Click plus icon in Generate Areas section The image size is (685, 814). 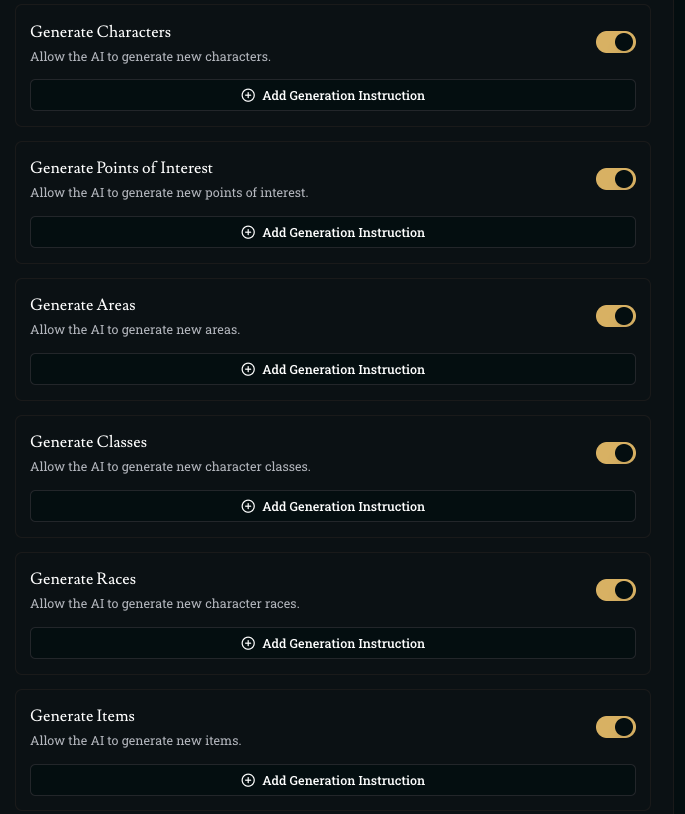[248, 370]
